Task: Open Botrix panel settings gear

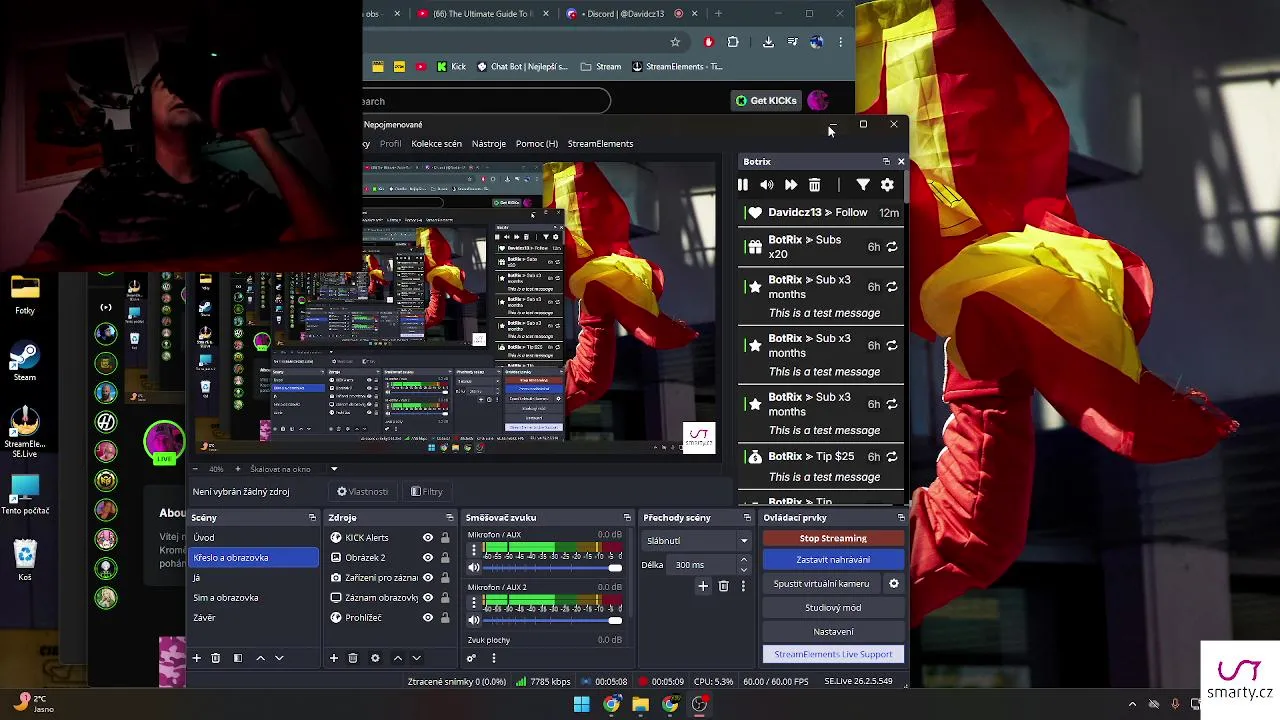Action: click(x=887, y=185)
